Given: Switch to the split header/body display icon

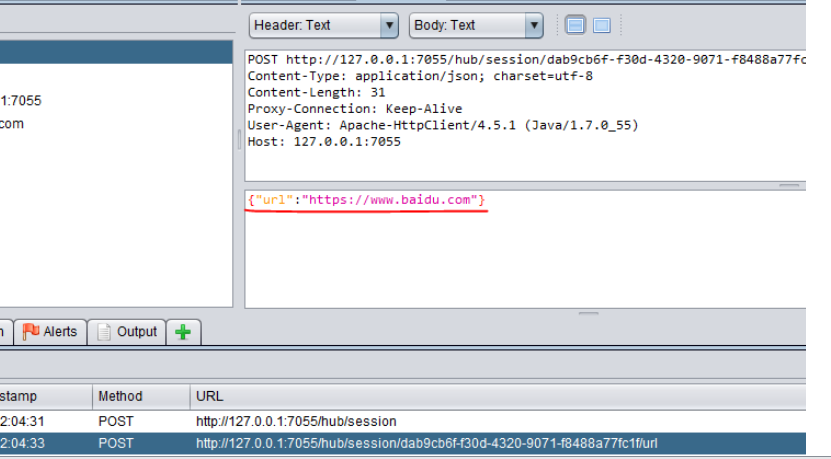Looking at the screenshot, I should (602, 26).
